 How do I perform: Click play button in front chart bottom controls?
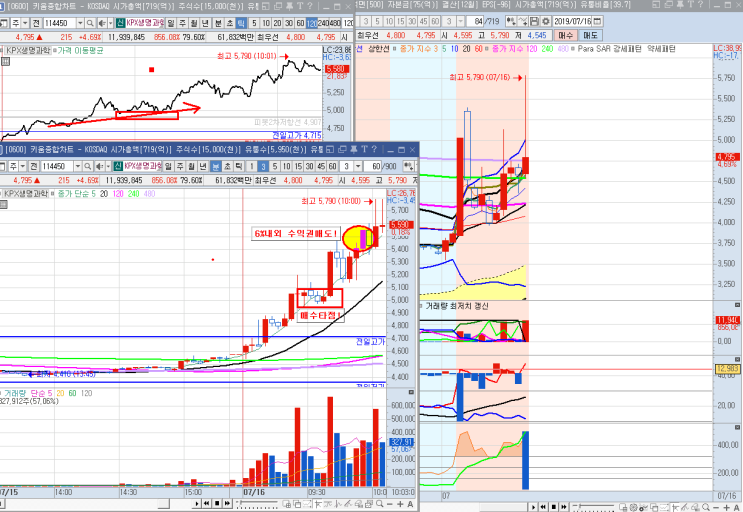point(197,503)
